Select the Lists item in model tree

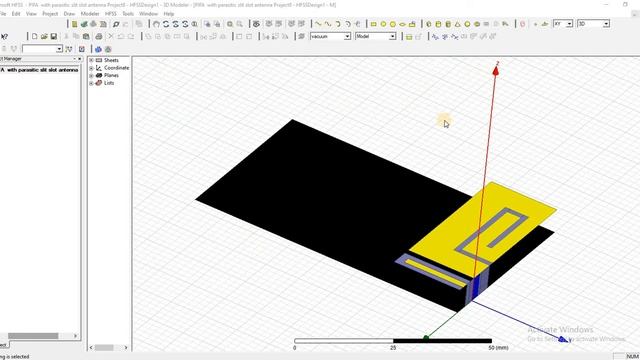pyautogui.click(x=109, y=83)
